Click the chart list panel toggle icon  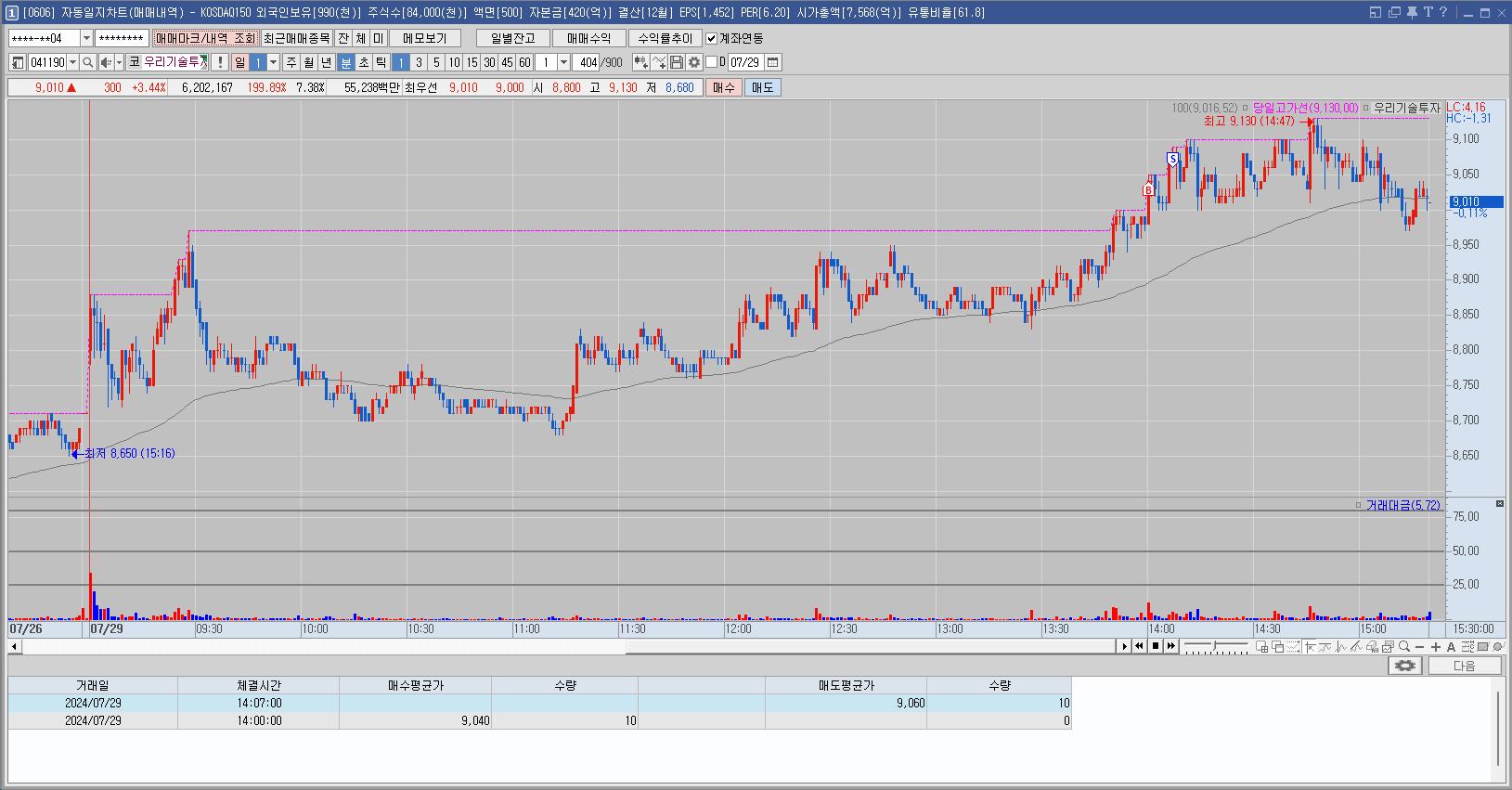pyautogui.click(x=18, y=62)
